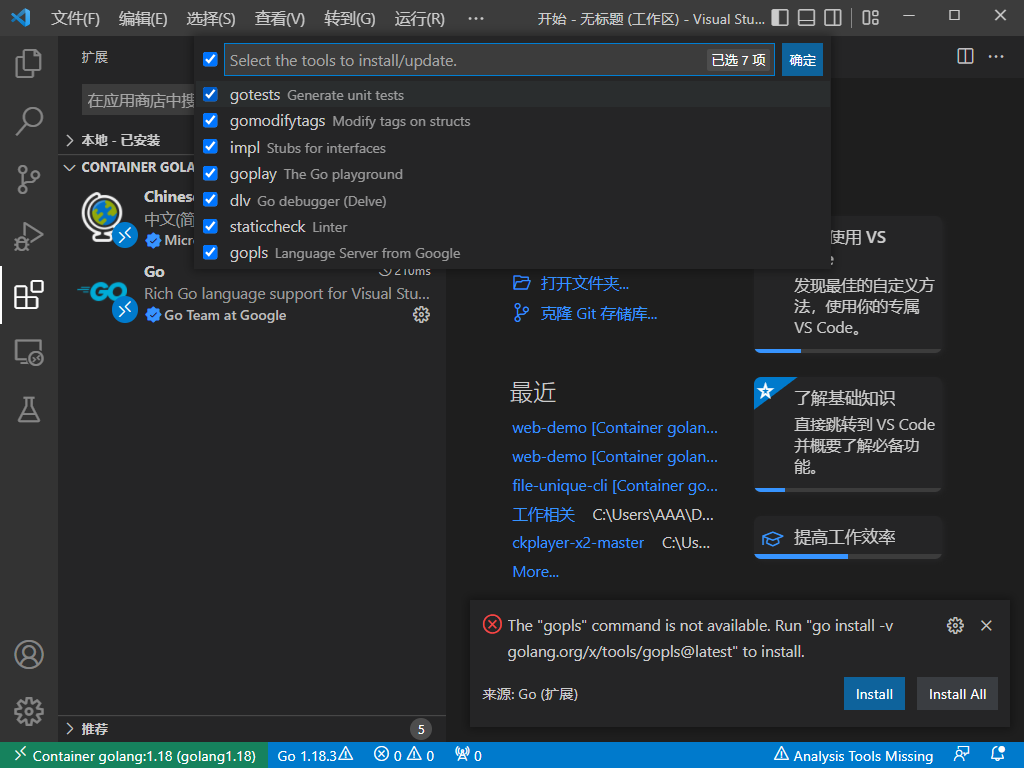Uncheck the impl tool checkbox
The height and width of the screenshot is (768, 1024).
point(210,147)
